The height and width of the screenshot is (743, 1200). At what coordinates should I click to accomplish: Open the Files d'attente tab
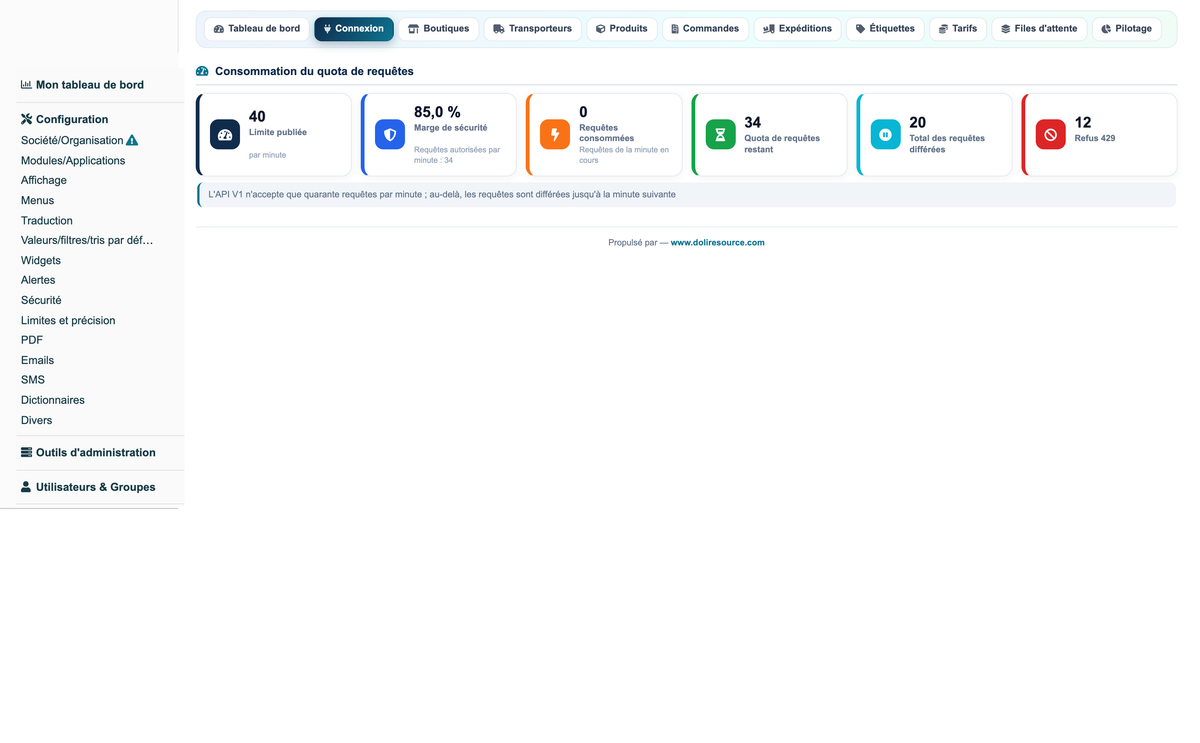pos(1039,29)
